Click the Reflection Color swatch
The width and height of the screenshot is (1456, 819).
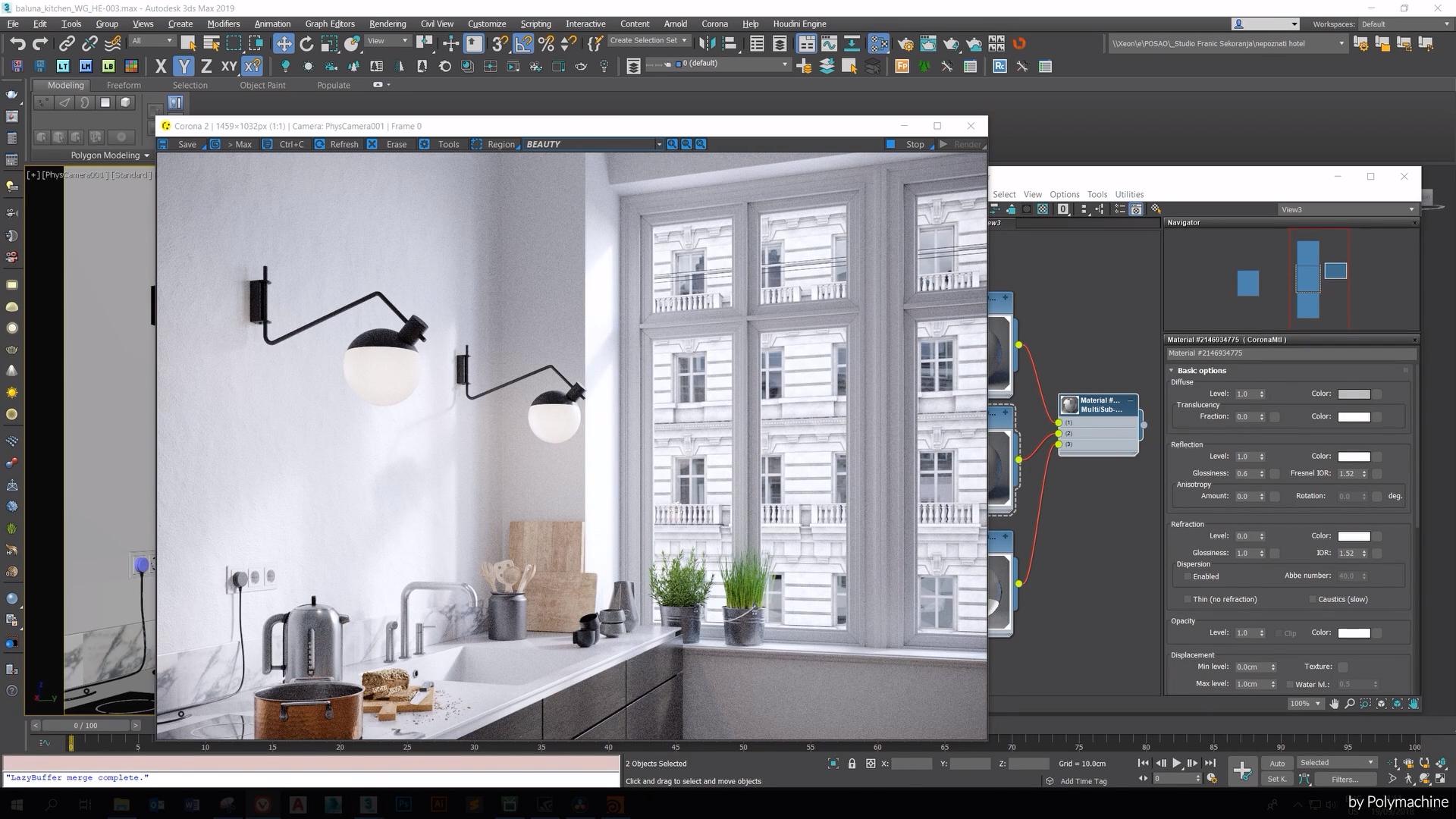point(1354,457)
